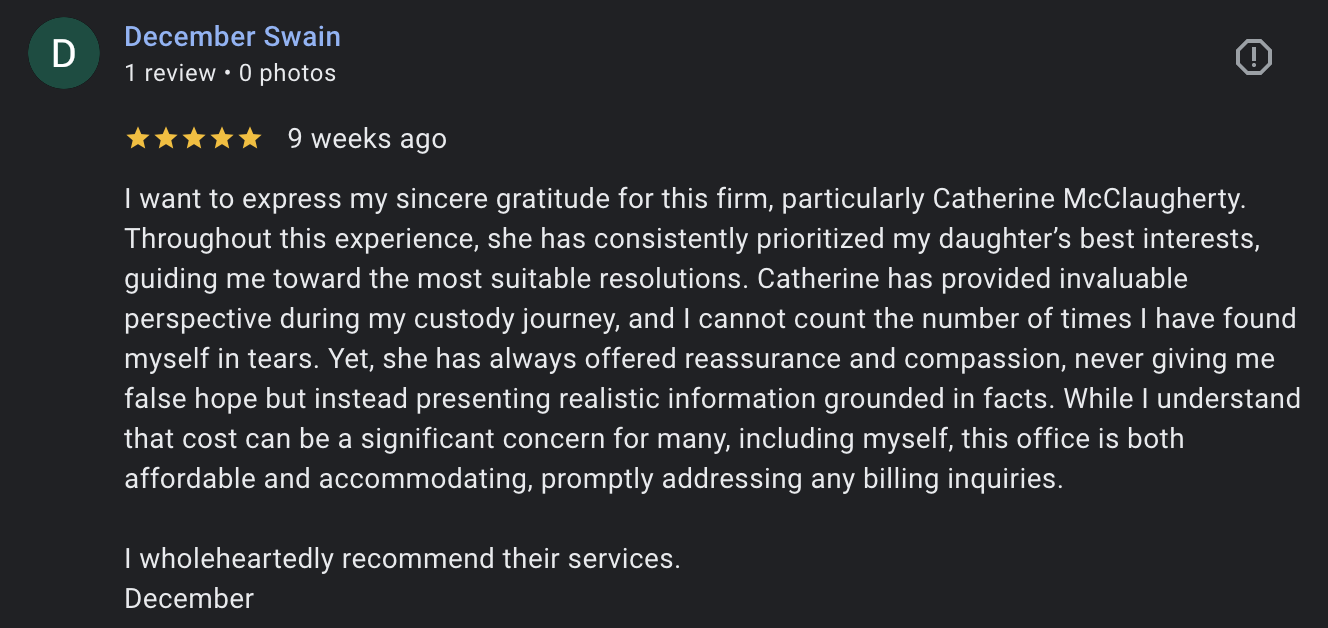Screen dimensions: 1328x628
Task: Click the "December" signature at the review's end
Action: tap(189, 598)
